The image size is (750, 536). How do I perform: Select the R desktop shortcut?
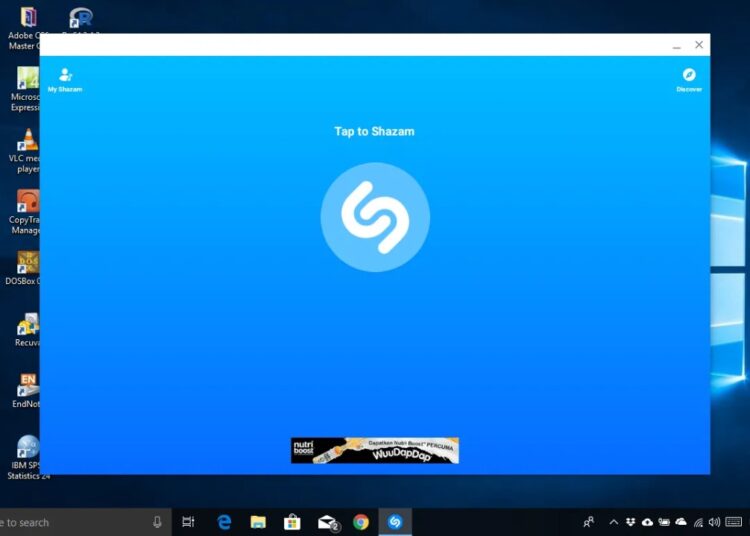tap(80, 19)
